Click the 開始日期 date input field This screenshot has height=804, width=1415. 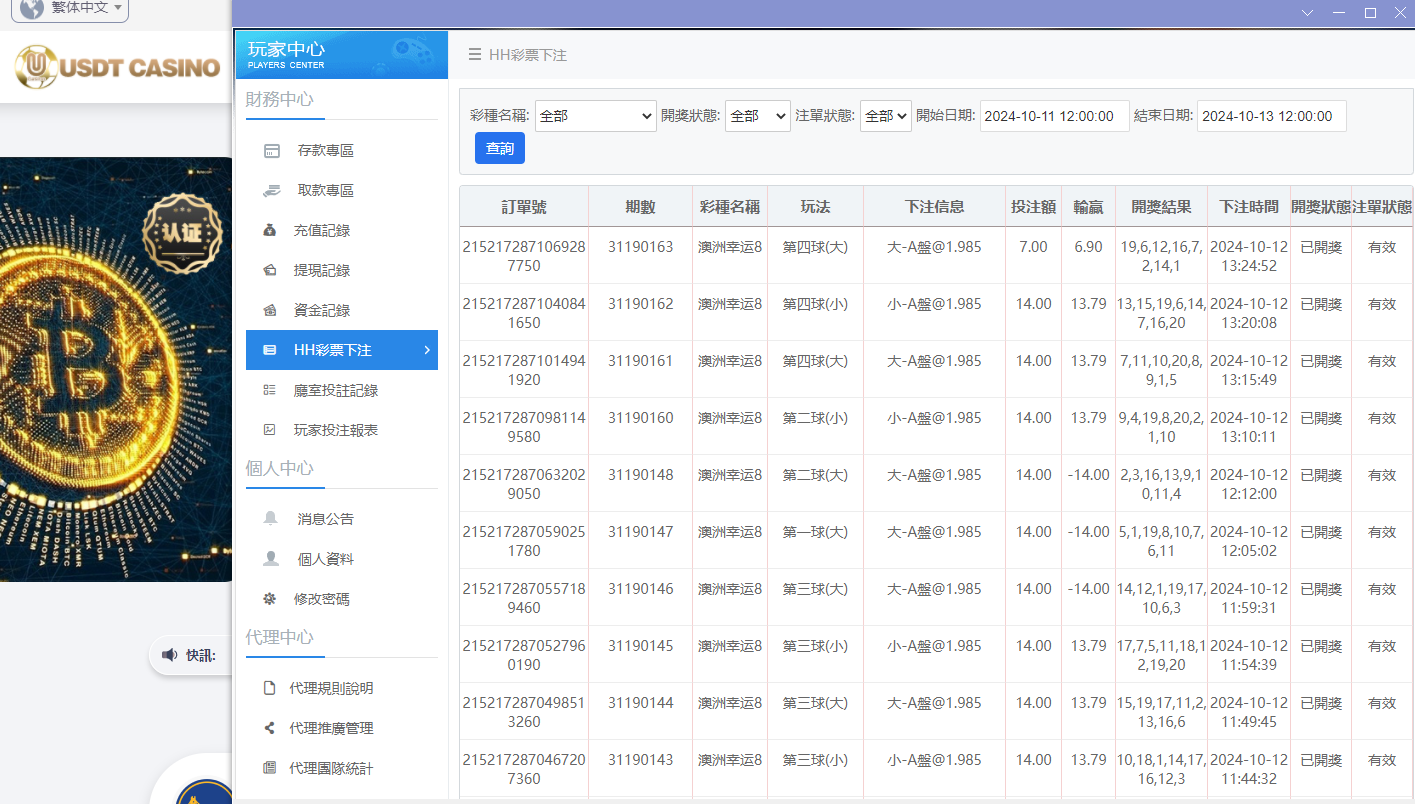pyautogui.click(x=1054, y=116)
